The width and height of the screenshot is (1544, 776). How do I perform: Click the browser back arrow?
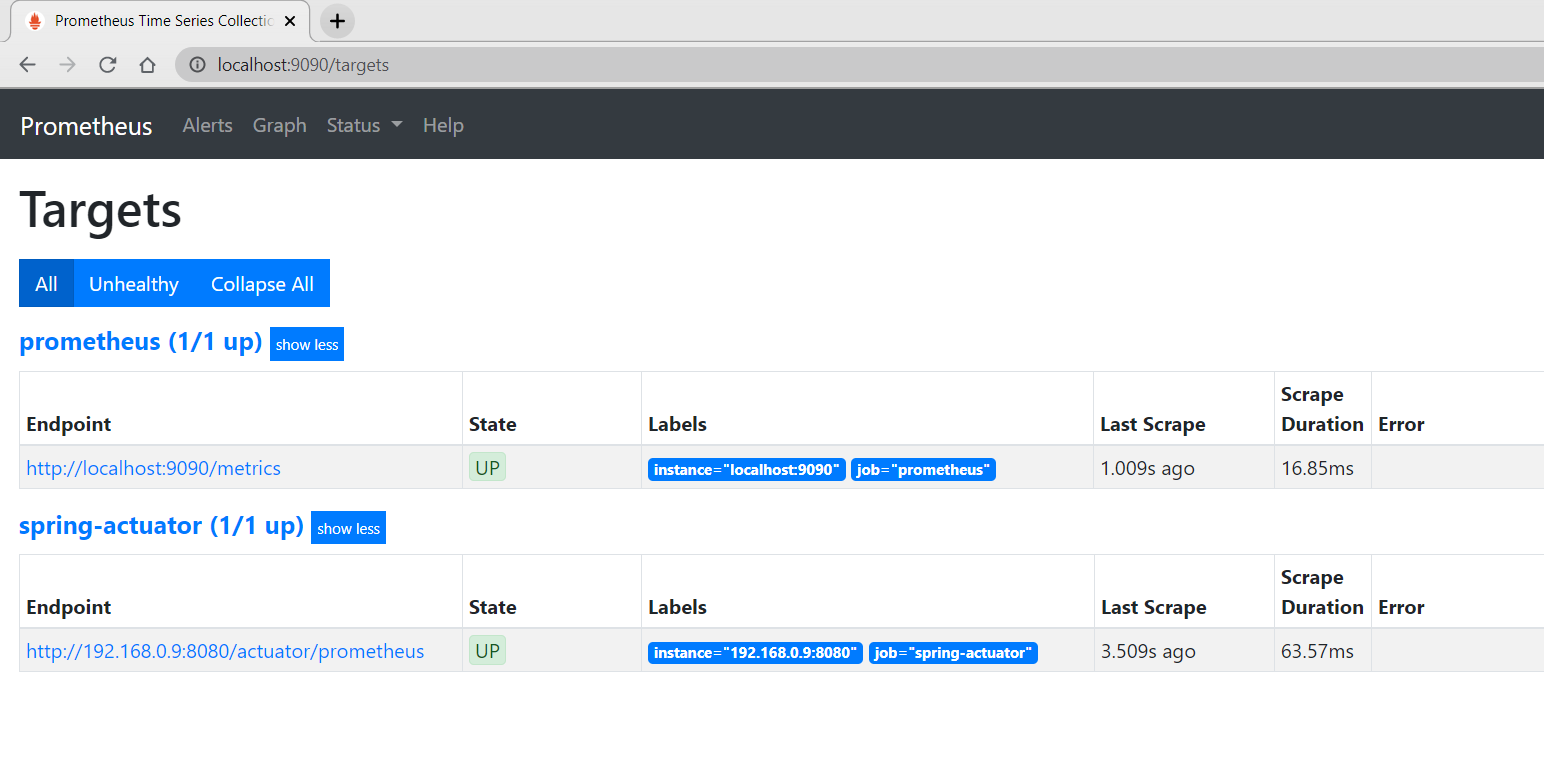[27, 65]
